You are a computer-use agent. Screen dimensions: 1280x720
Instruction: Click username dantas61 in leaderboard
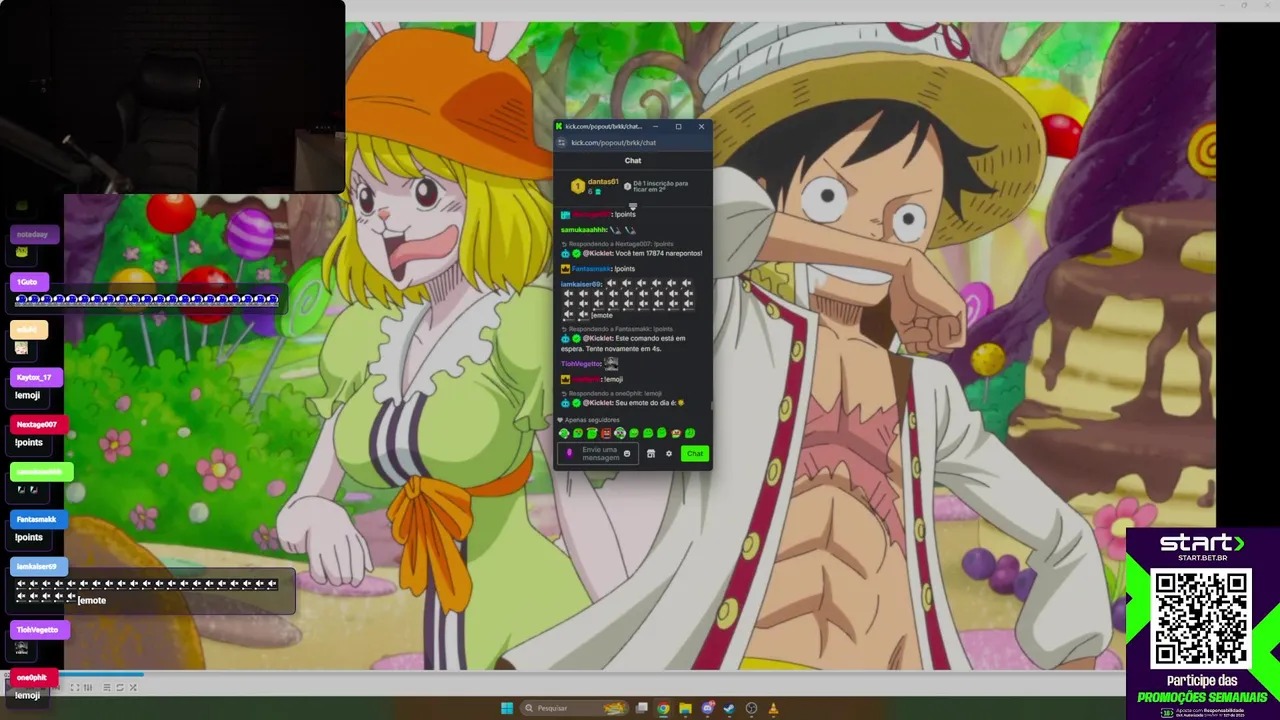[x=603, y=182]
